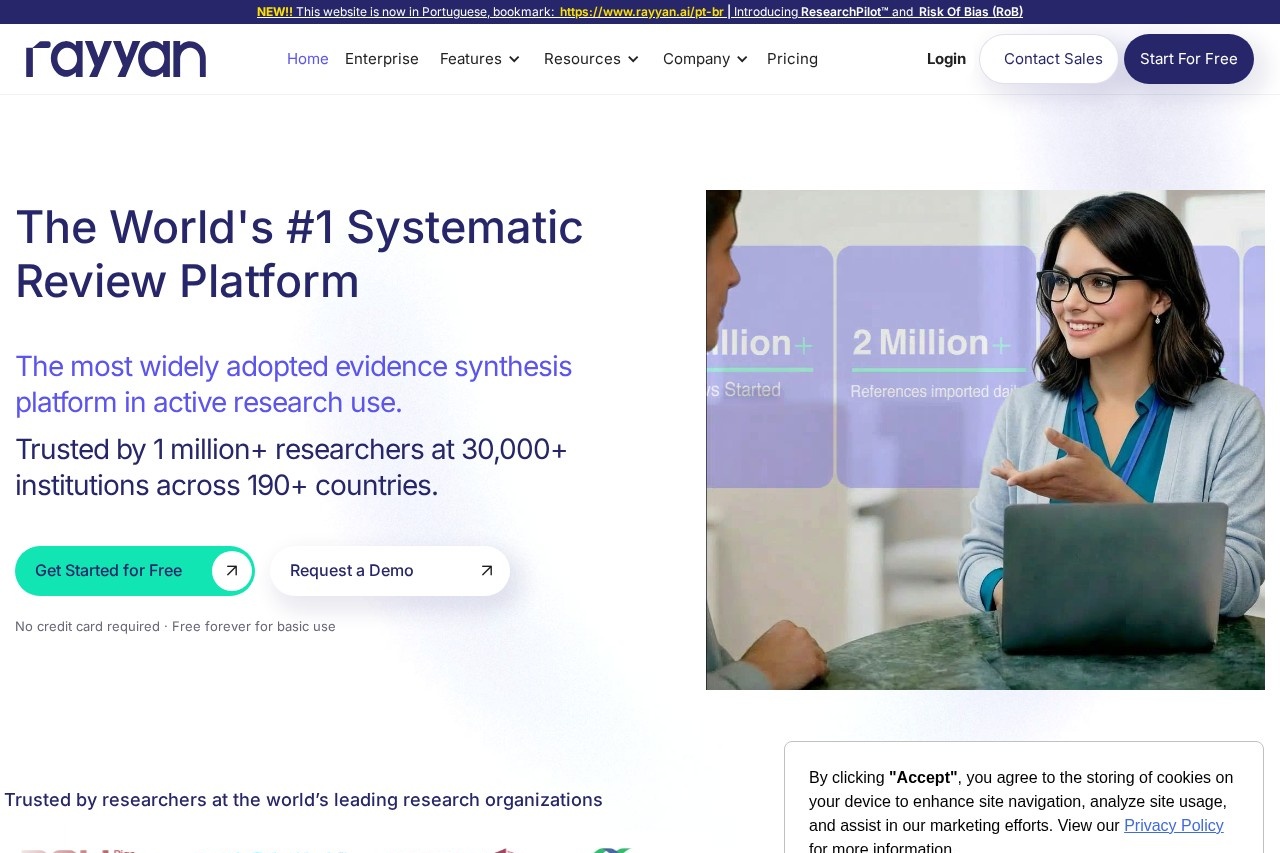This screenshot has width=1280, height=853.
Task: Open the Login link
Action: click(x=946, y=59)
